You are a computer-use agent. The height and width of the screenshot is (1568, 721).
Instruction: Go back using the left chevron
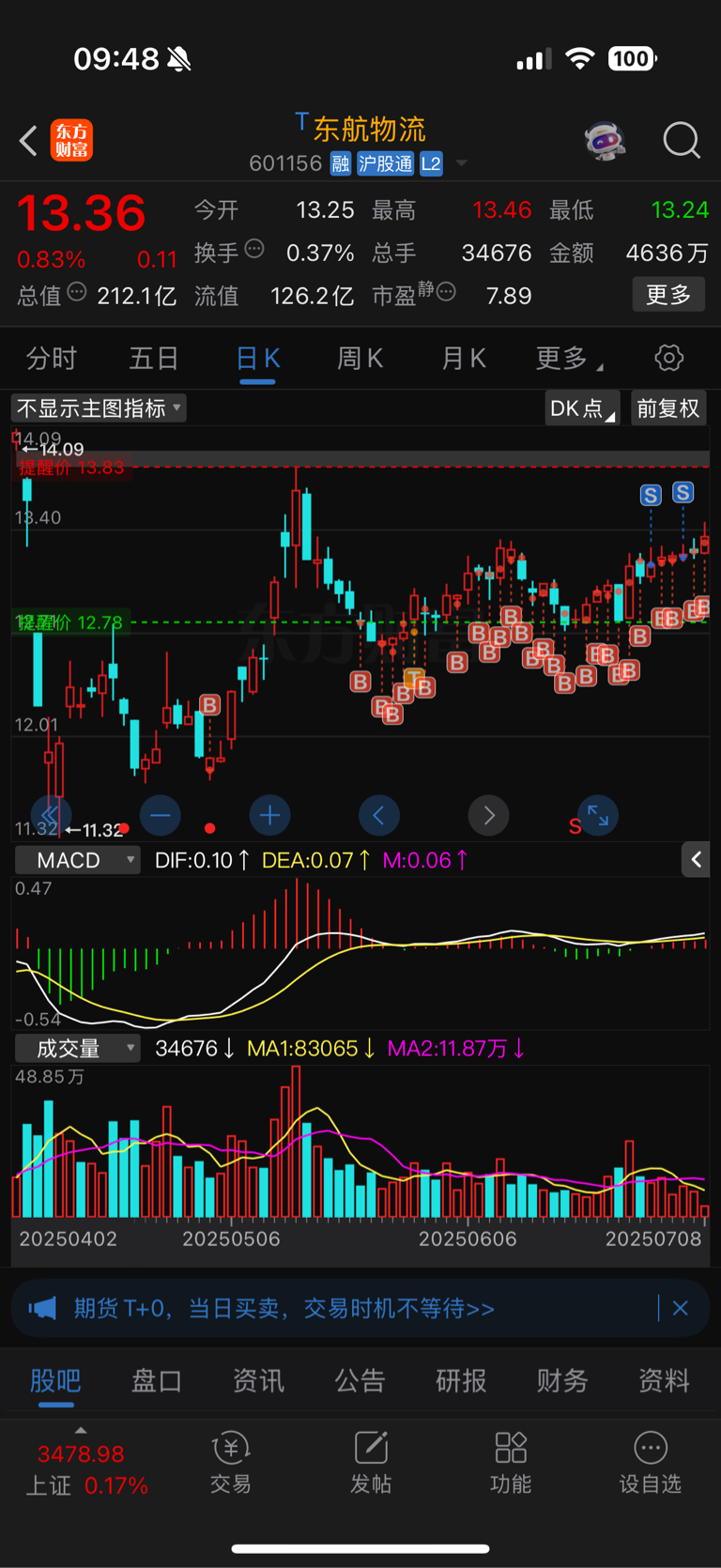[28, 142]
